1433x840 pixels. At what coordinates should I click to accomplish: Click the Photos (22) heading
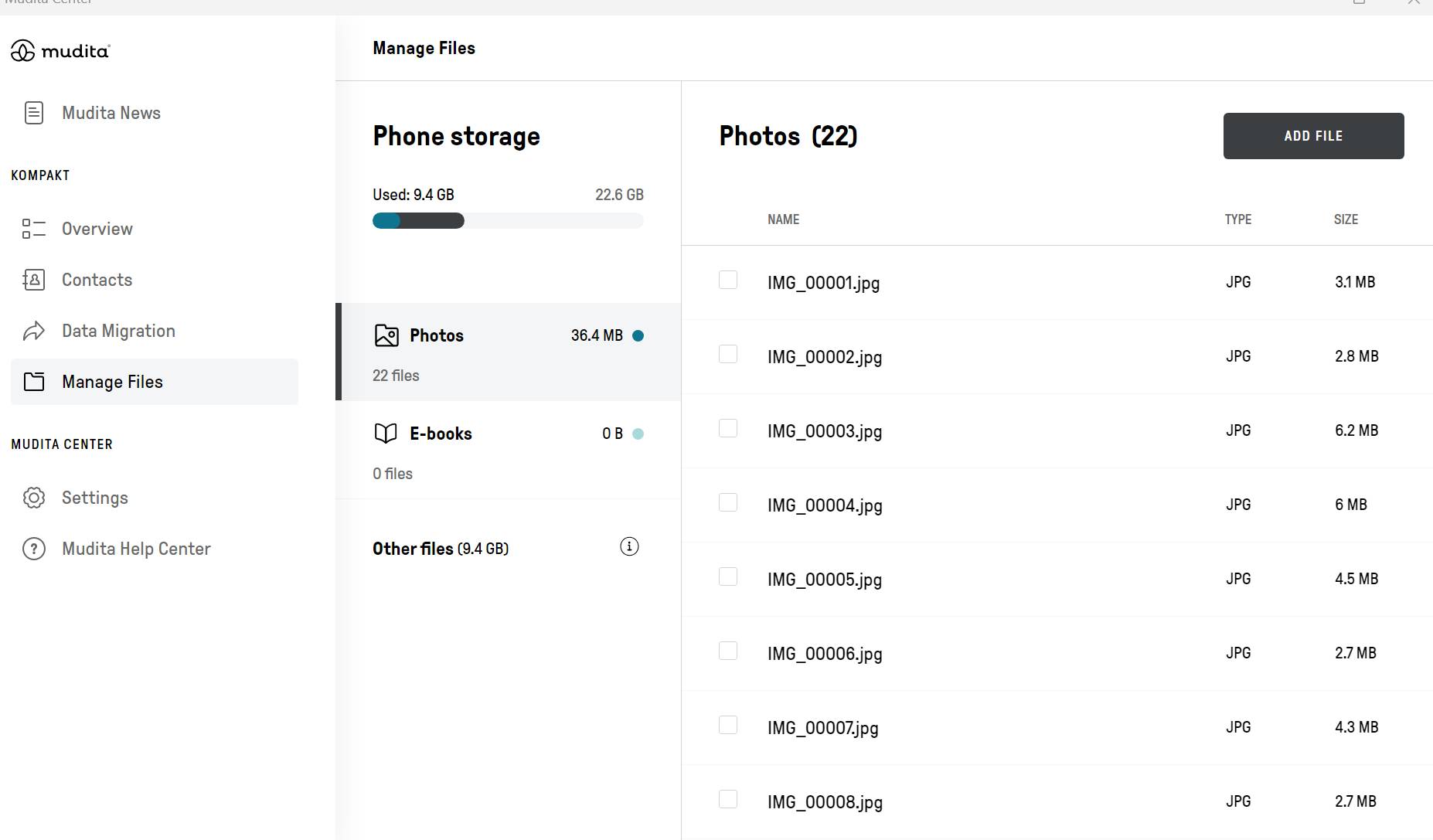click(x=788, y=136)
